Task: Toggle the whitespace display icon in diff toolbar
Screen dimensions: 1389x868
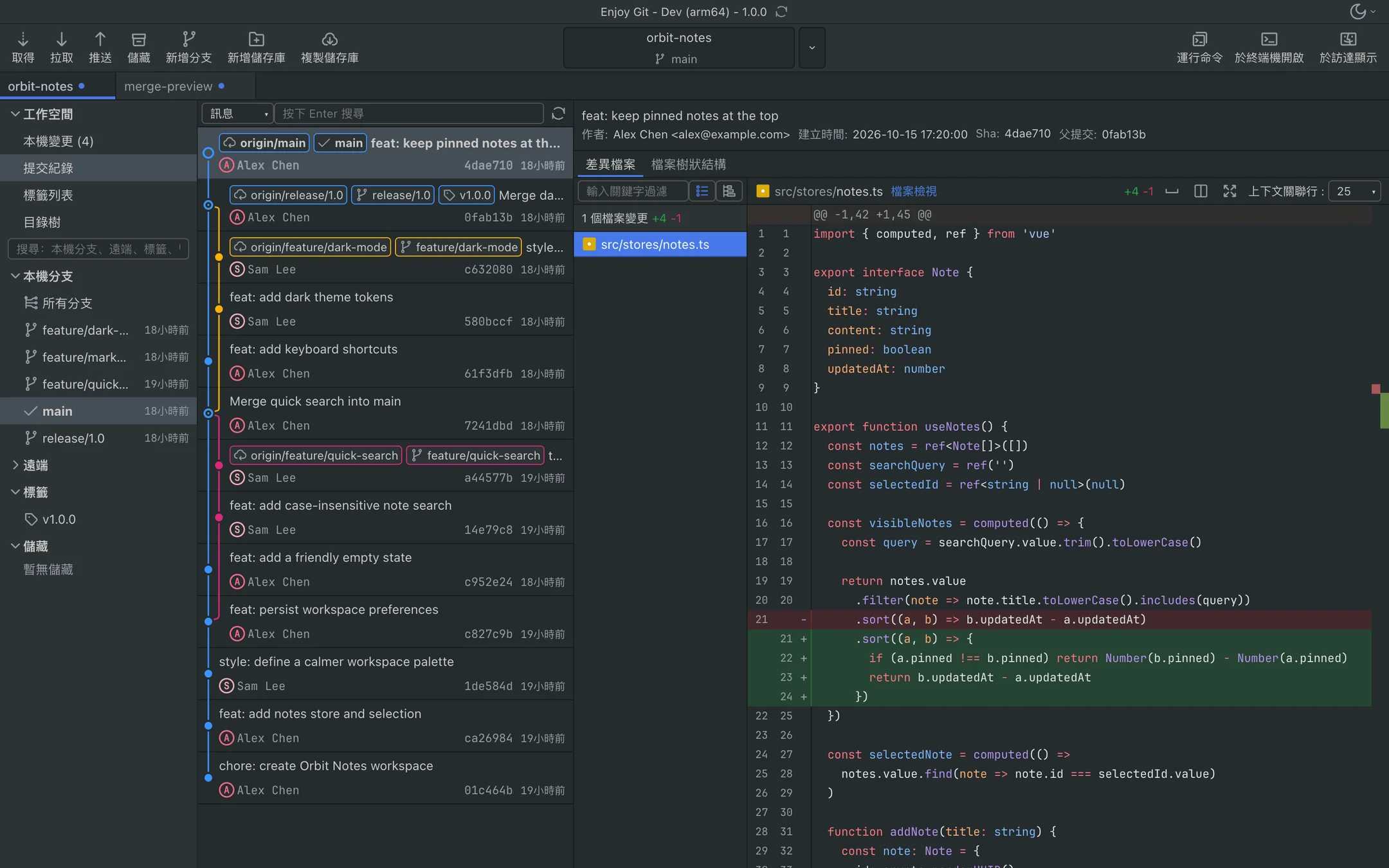Action: point(1172,191)
